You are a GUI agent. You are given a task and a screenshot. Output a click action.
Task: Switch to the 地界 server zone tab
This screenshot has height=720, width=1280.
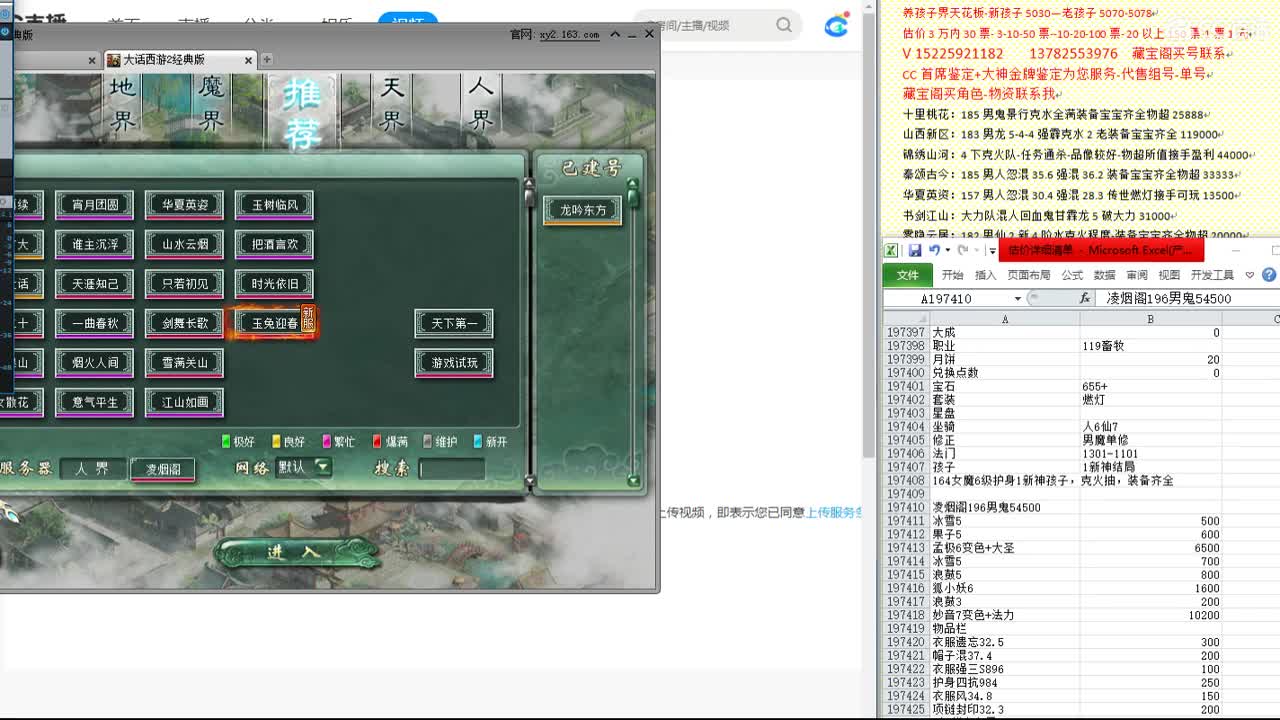tap(122, 105)
